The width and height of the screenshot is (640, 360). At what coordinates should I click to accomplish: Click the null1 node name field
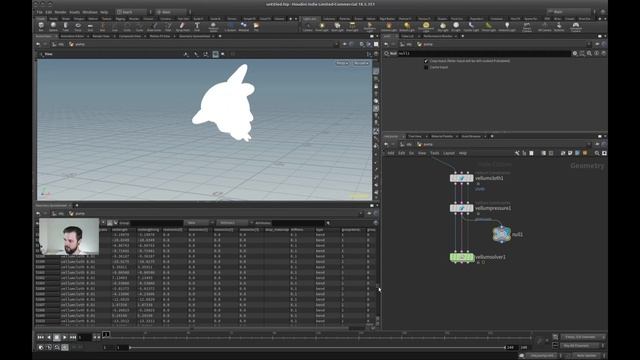pyautogui.click(x=484, y=53)
